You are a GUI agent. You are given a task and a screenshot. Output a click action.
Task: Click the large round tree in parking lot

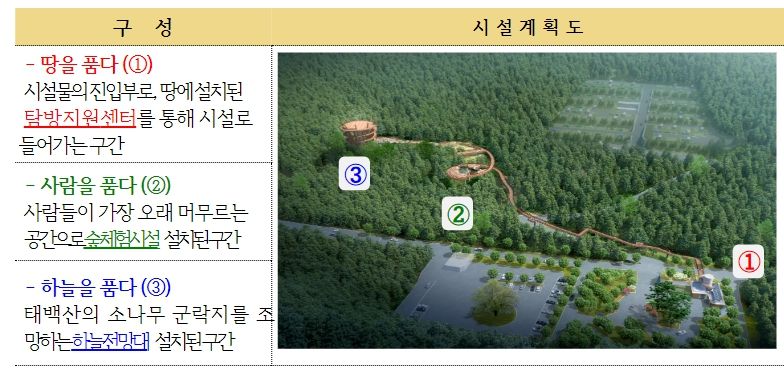[x=494, y=303]
